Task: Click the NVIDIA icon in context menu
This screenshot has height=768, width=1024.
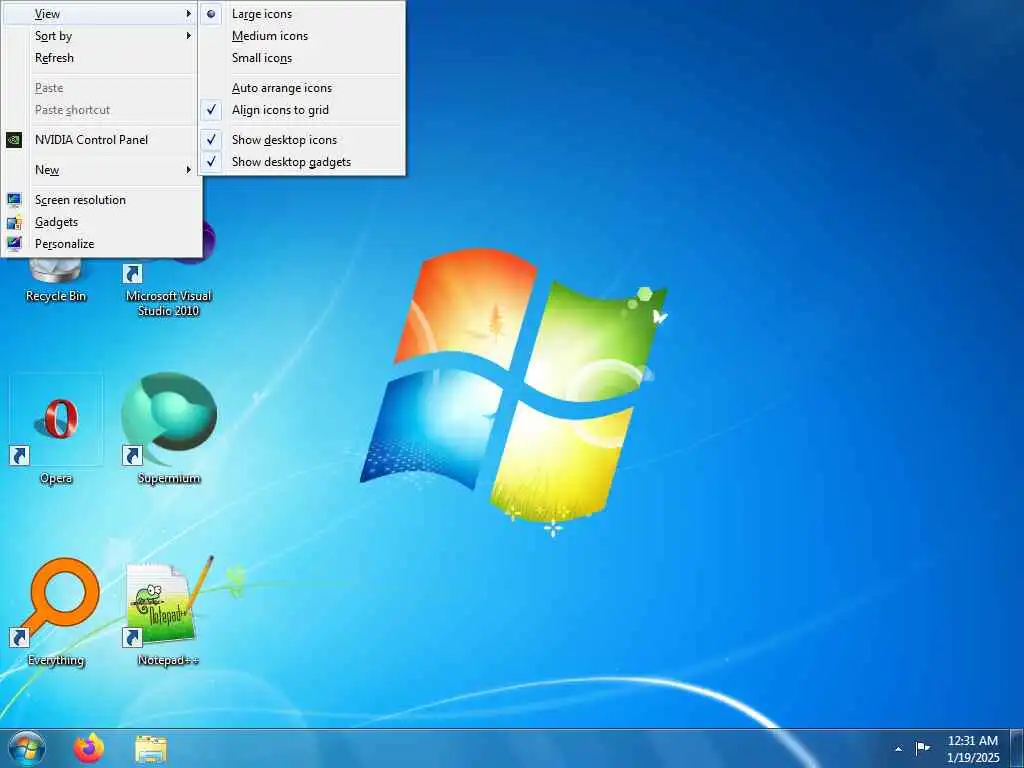Action: 14,140
